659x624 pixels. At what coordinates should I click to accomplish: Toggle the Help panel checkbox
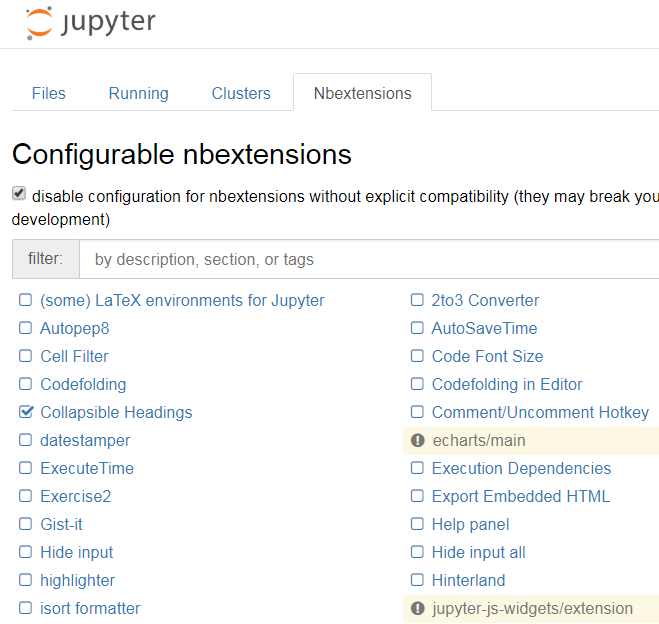pos(418,524)
